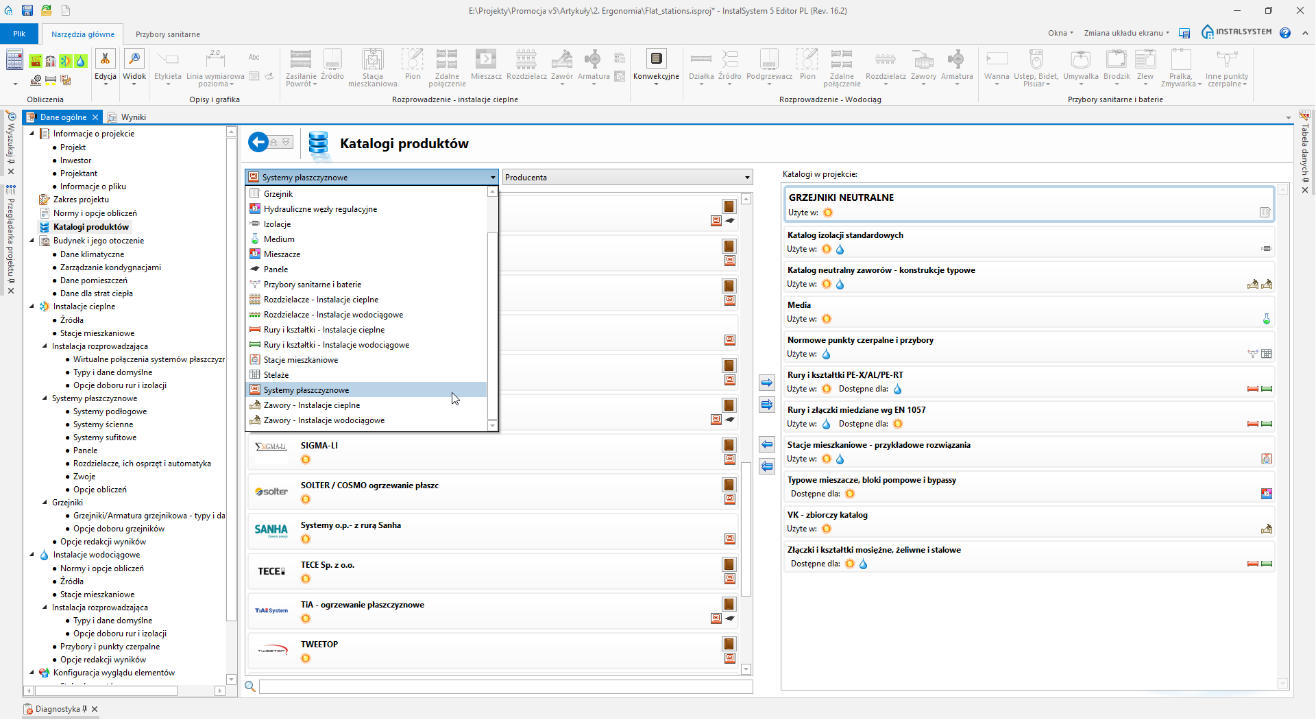1316x720 pixels.
Task: Click the Etykieta ribbon icon
Action: (x=168, y=58)
